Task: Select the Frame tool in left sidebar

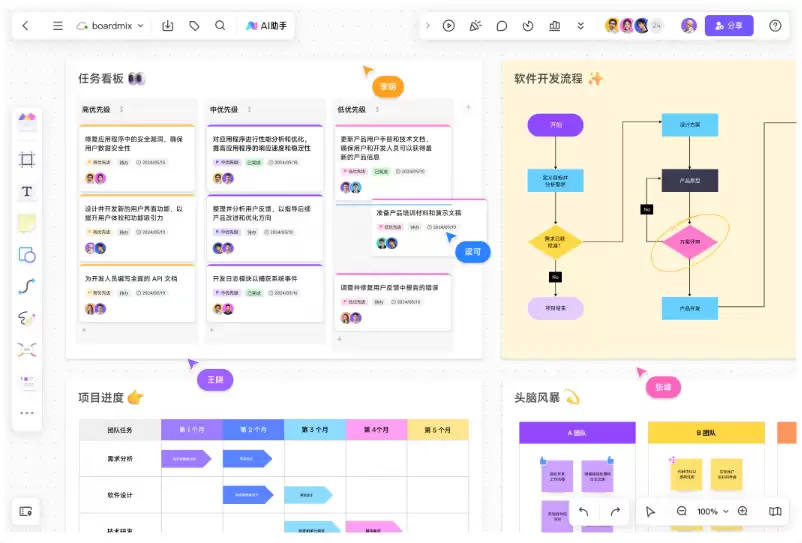Action: click(27, 160)
